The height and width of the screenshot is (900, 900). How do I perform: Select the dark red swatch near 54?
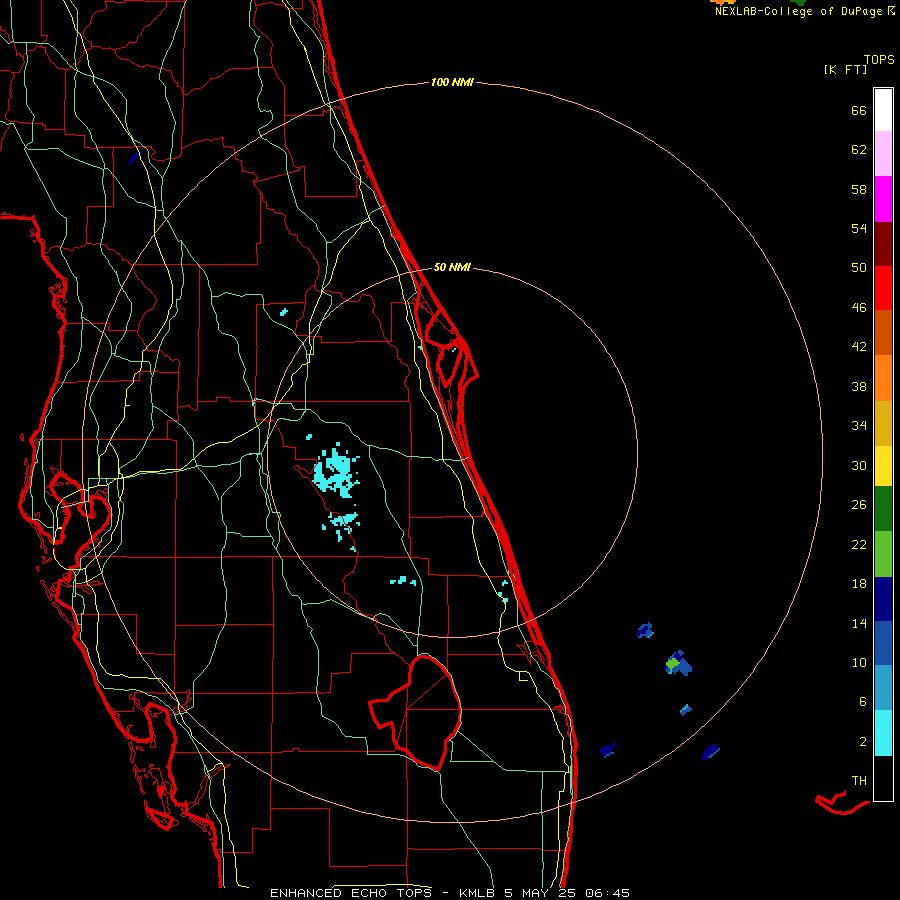pyautogui.click(x=883, y=245)
